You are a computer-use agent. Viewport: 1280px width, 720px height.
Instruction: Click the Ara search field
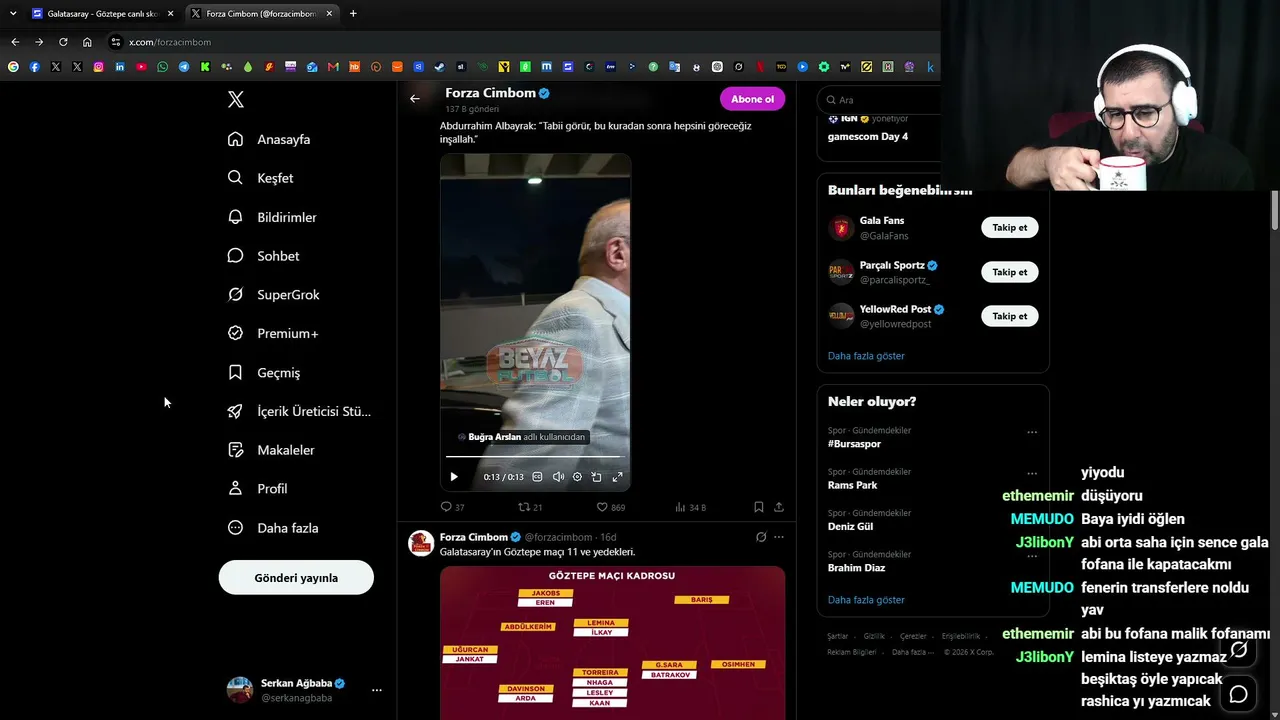point(880,100)
